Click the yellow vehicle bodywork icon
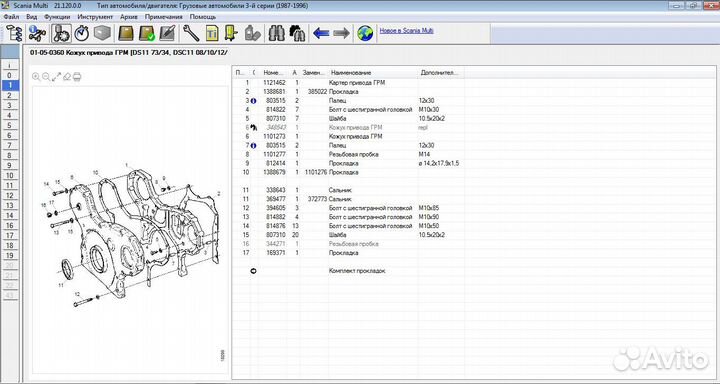The width and height of the screenshot is (720, 384). pyautogui.click(x=231, y=33)
